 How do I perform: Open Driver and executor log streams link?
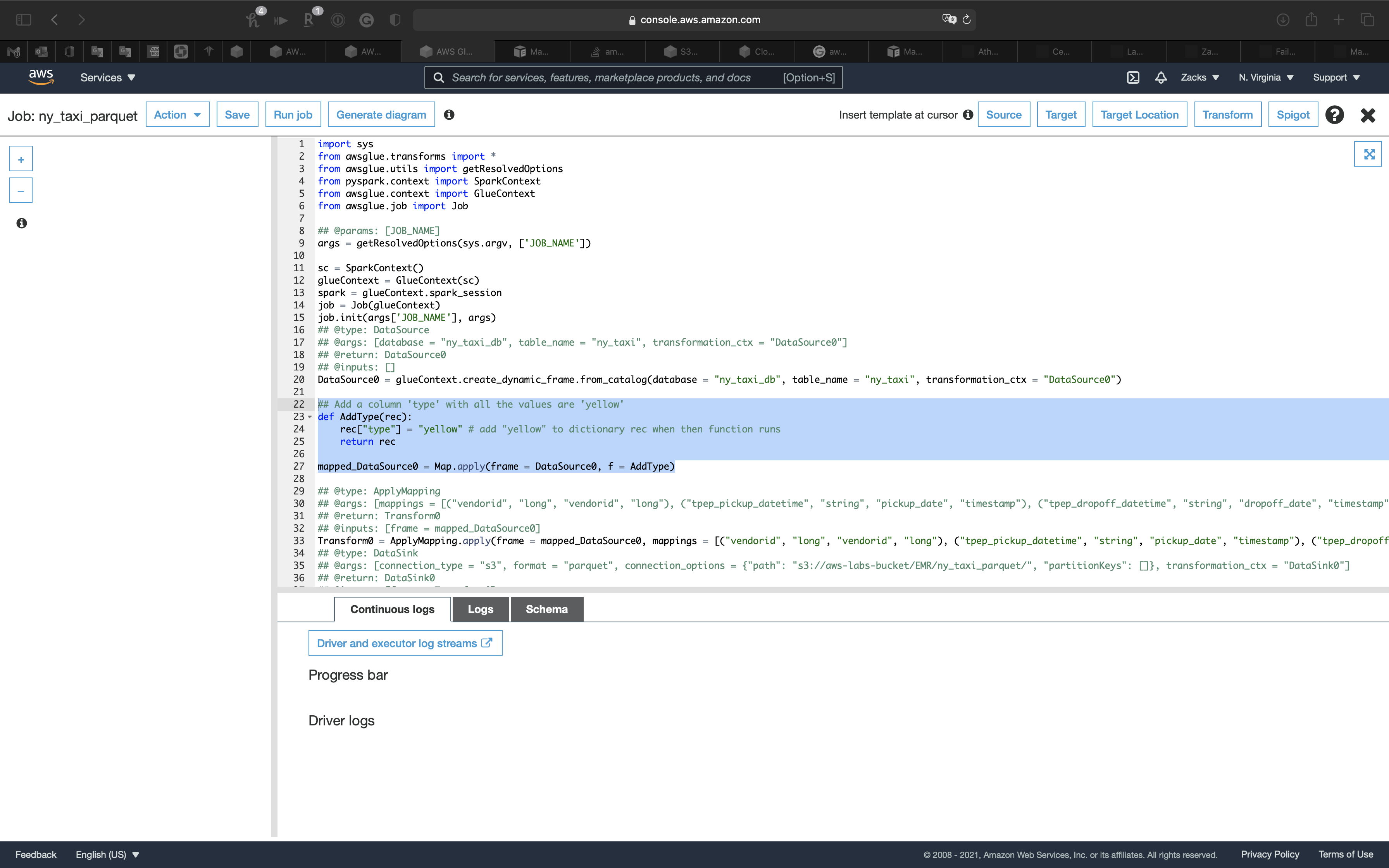[x=405, y=643]
